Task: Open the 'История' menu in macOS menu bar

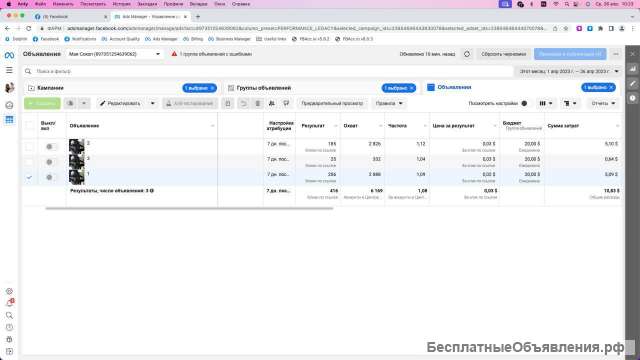Action: click(122, 4)
